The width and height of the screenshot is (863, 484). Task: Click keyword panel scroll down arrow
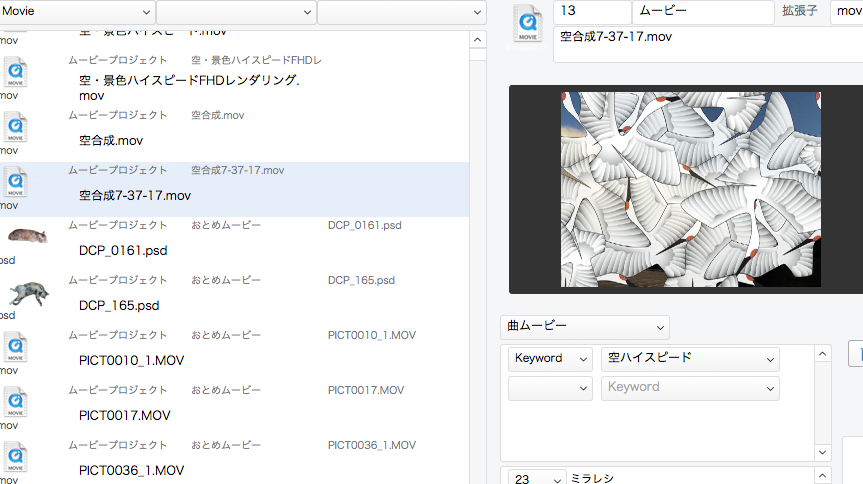(822, 453)
